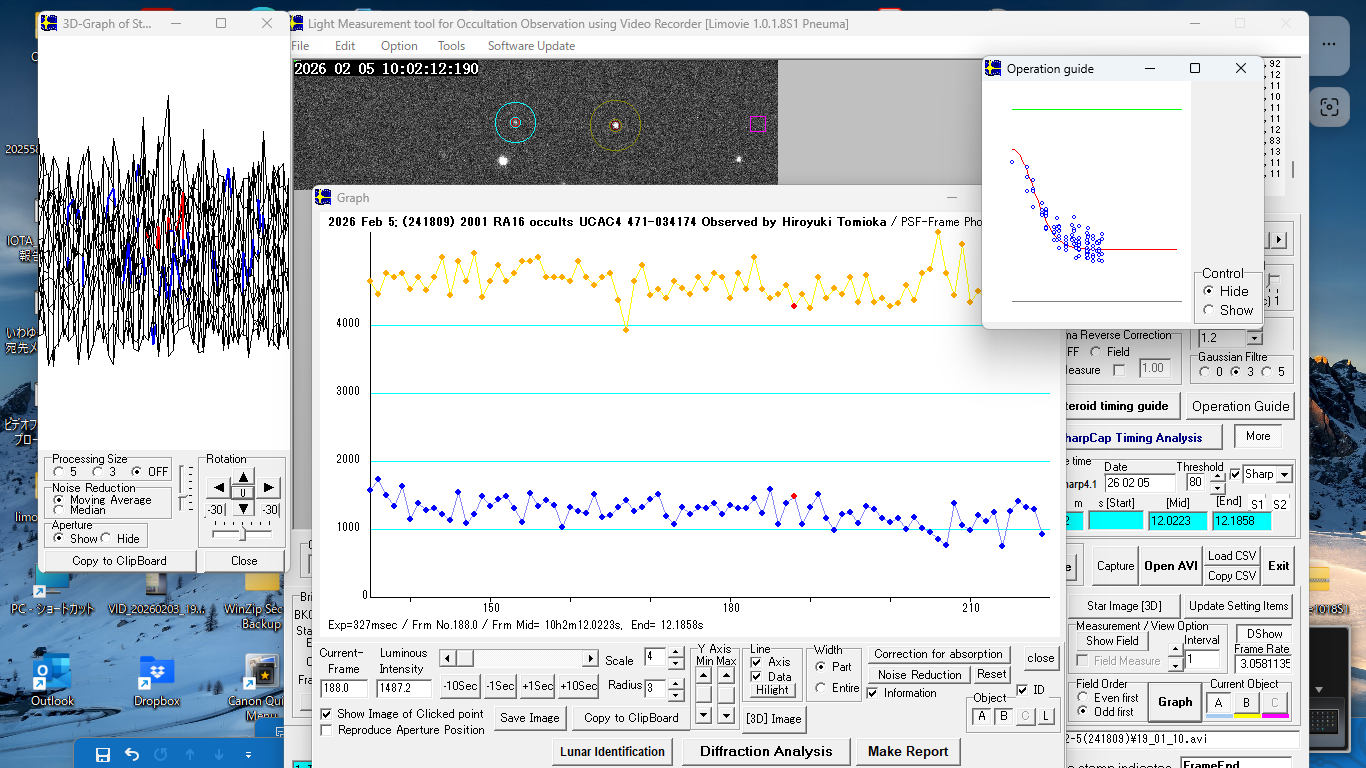Select the Median noise reduction option
This screenshot has height=768, width=1366.
(x=59, y=510)
